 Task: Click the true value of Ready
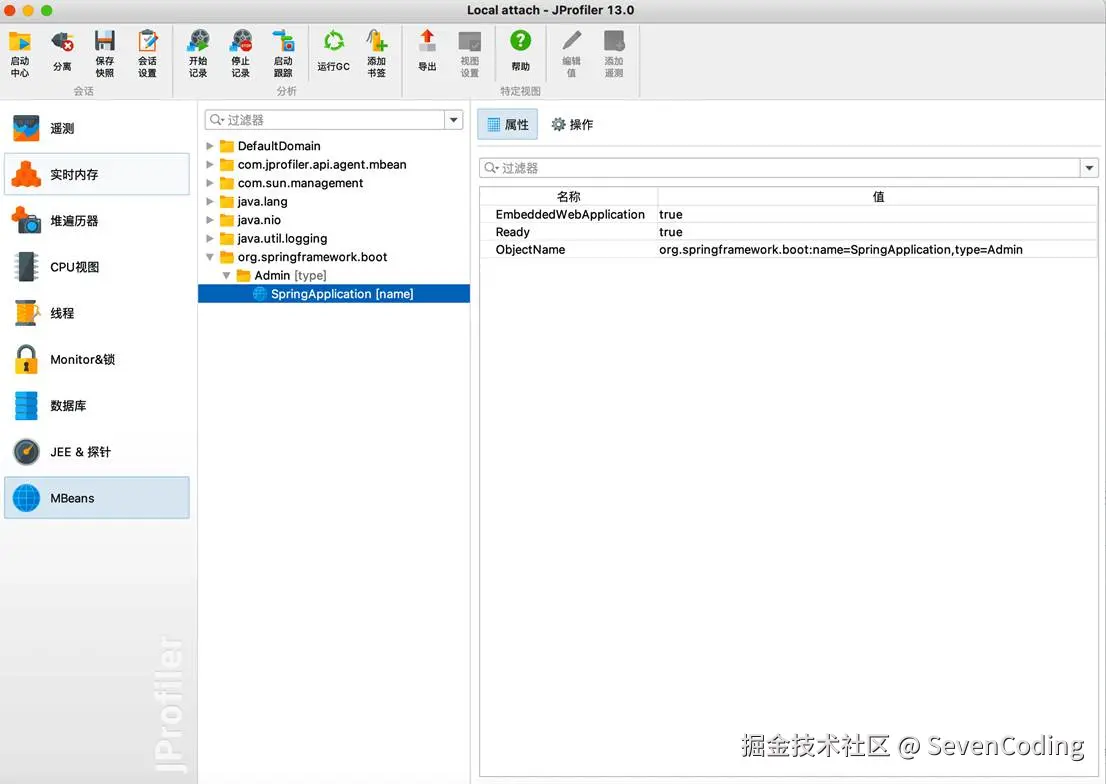(671, 231)
